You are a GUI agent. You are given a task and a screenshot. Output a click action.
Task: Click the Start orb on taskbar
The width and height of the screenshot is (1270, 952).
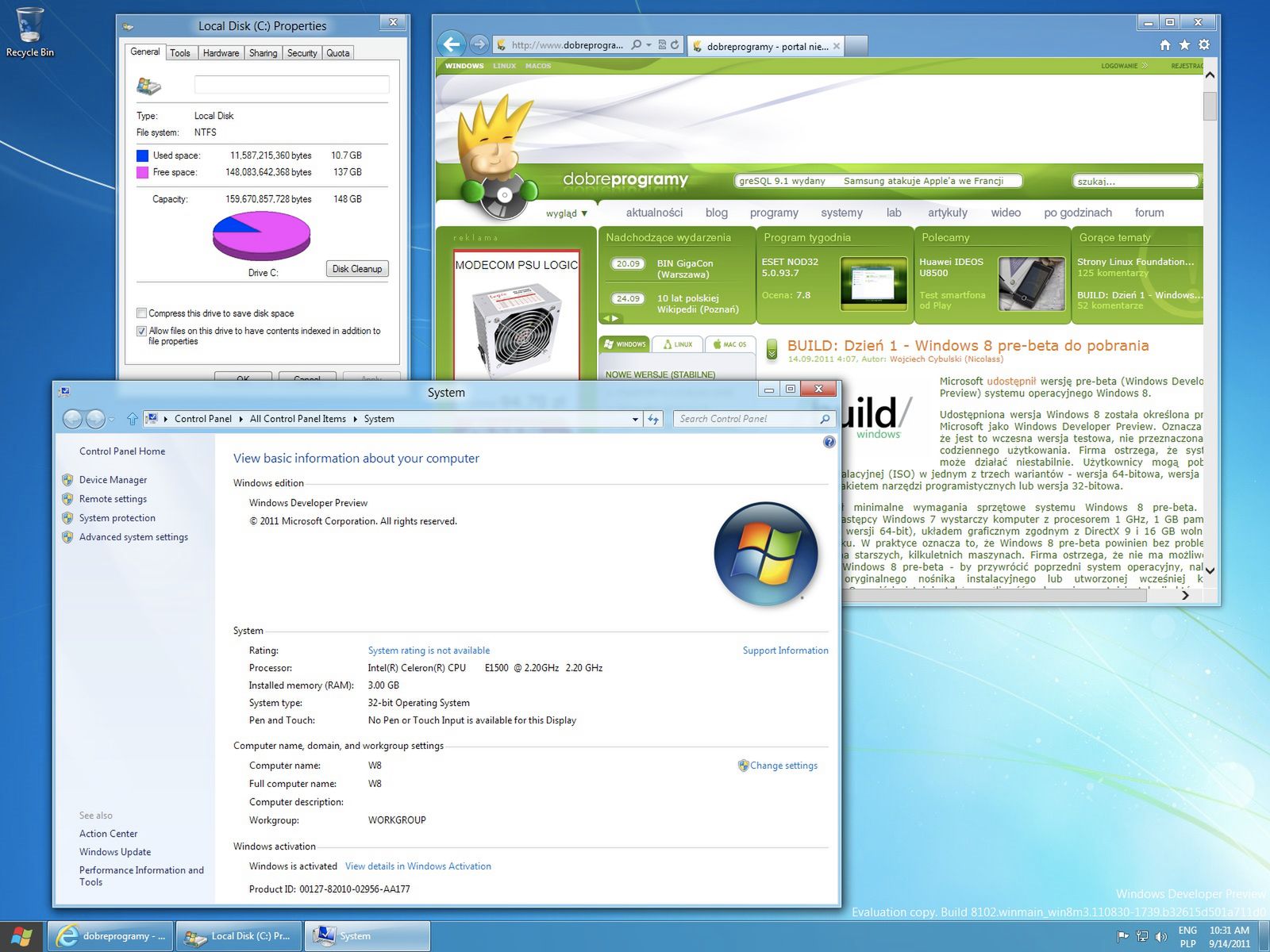point(21,936)
